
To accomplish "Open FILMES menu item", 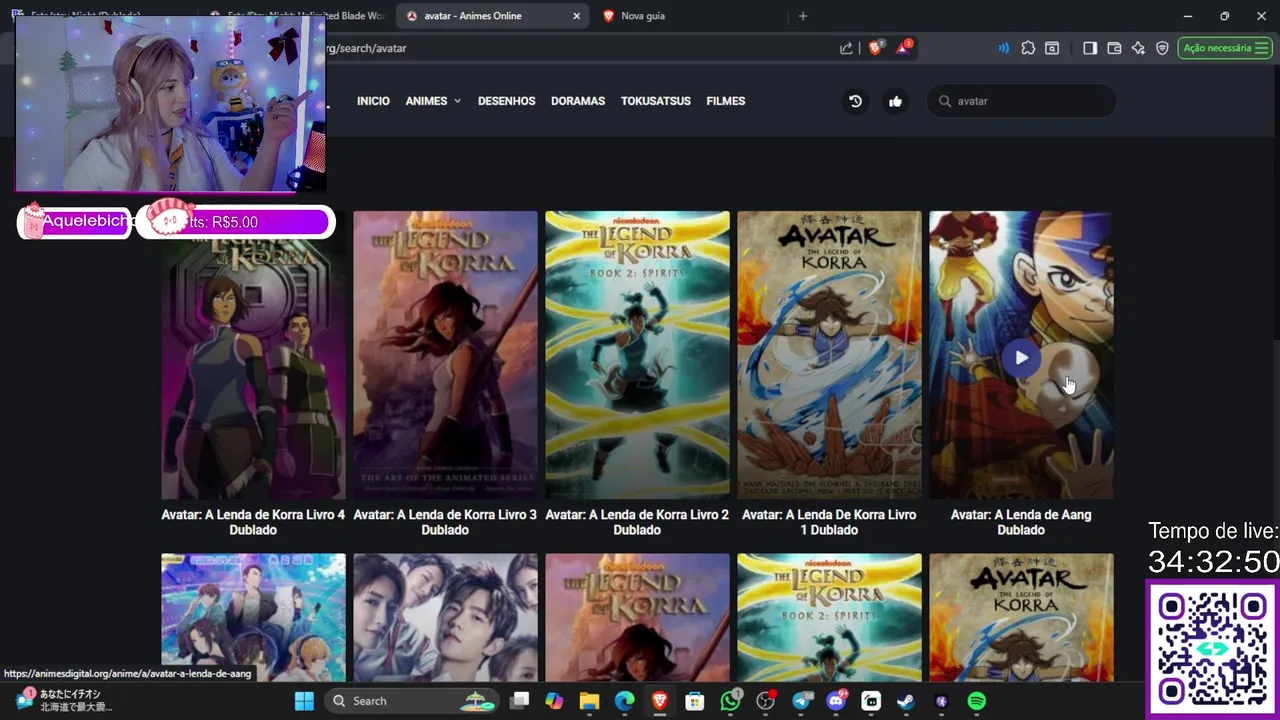I will click(x=726, y=101).
